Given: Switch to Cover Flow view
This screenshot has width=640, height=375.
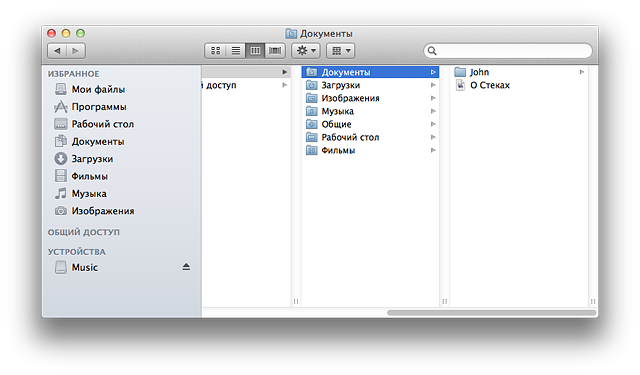Looking at the screenshot, I should pyautogui.click(x=275, y=51).
